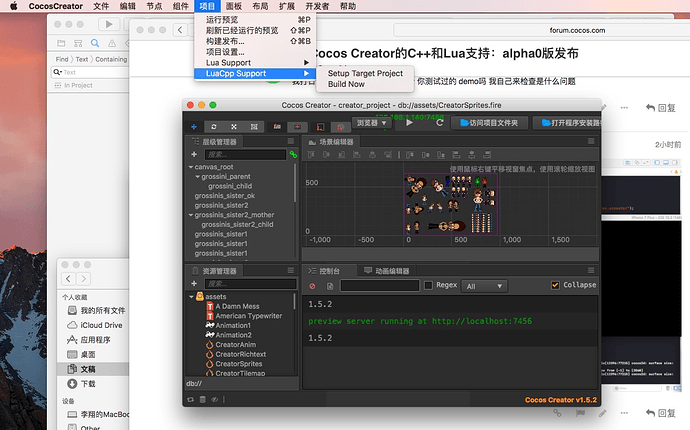Open the 资源管理器 panel menu icon
The image size is (690, 430).
click(291, 270)
